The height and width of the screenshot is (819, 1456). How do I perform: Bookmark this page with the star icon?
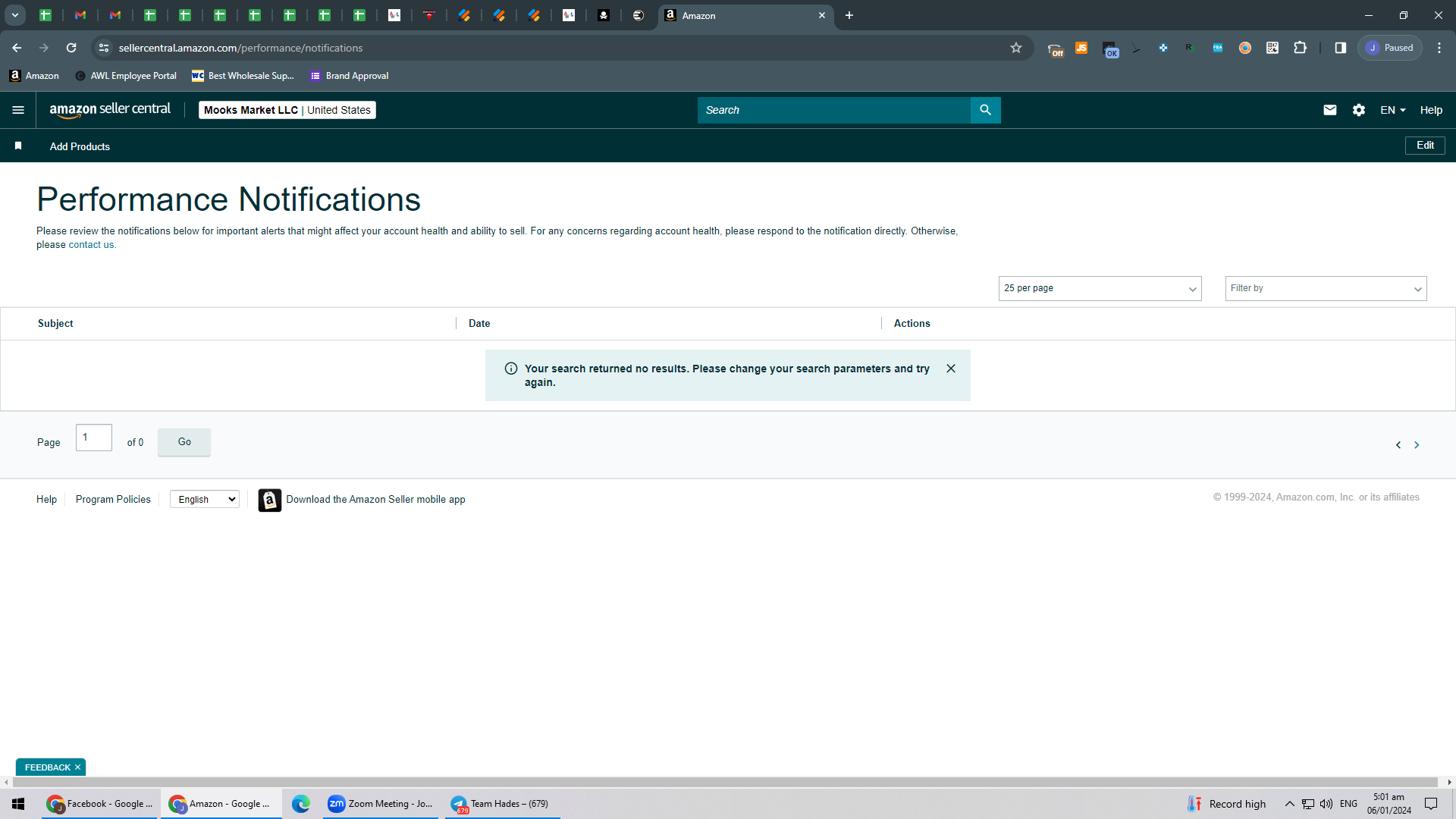(x=1016, y=48)
